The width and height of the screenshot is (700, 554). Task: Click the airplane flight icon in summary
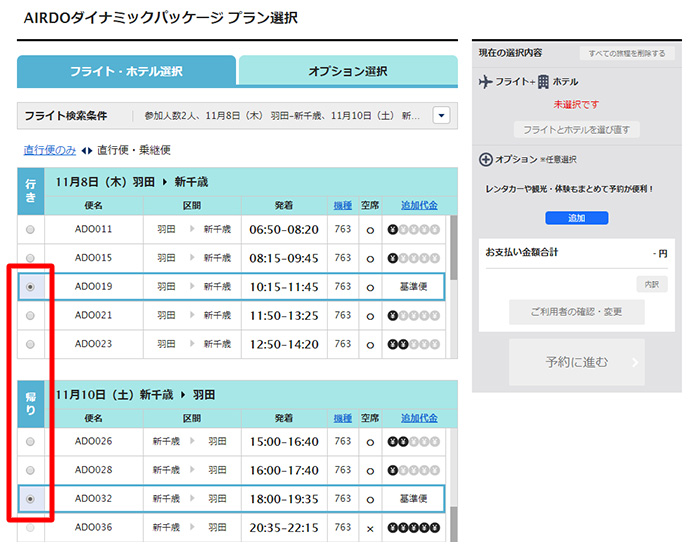pyautogui.click(x=486, y=82)
